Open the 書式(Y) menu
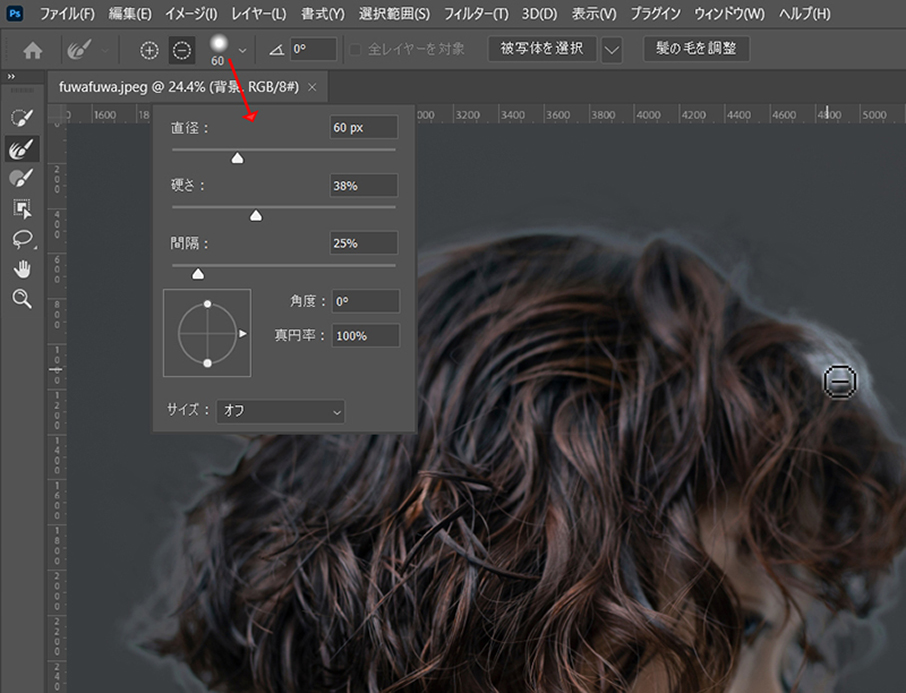Screen dimensions: 906x693 click(323, 13)
